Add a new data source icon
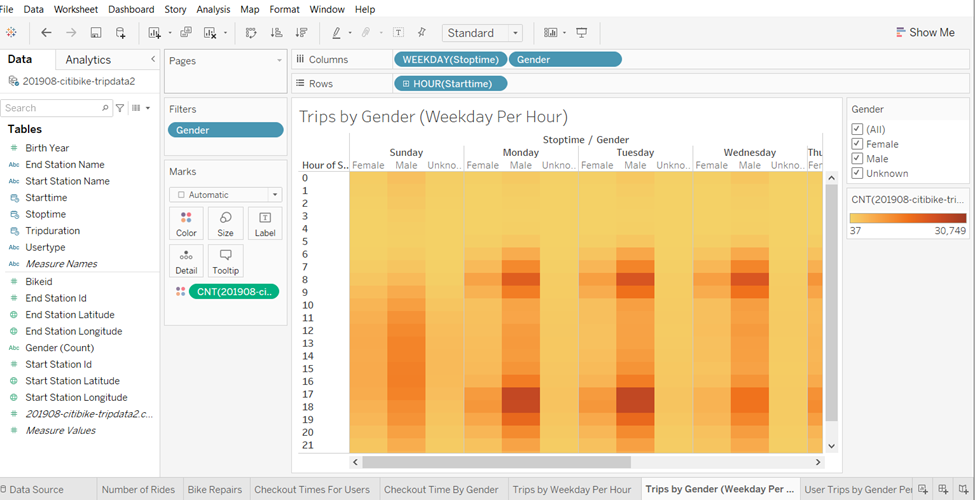The height and width of the screenshot is (500, 975). pos(121,33)
